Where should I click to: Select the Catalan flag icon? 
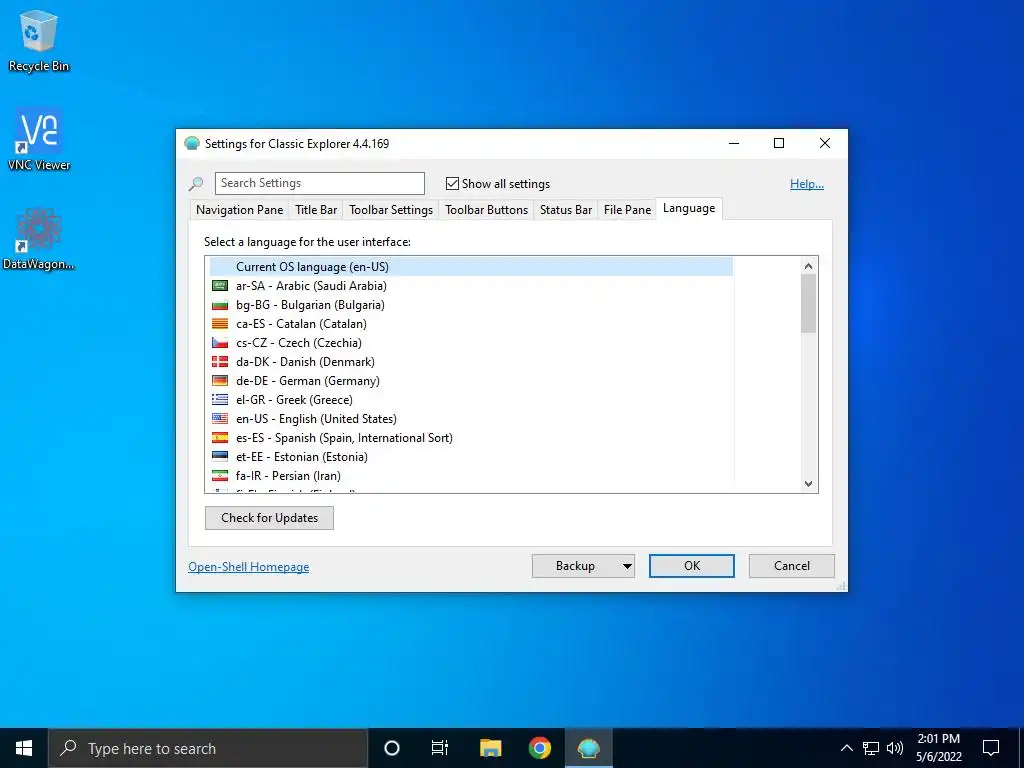click(x=220, y=324)
